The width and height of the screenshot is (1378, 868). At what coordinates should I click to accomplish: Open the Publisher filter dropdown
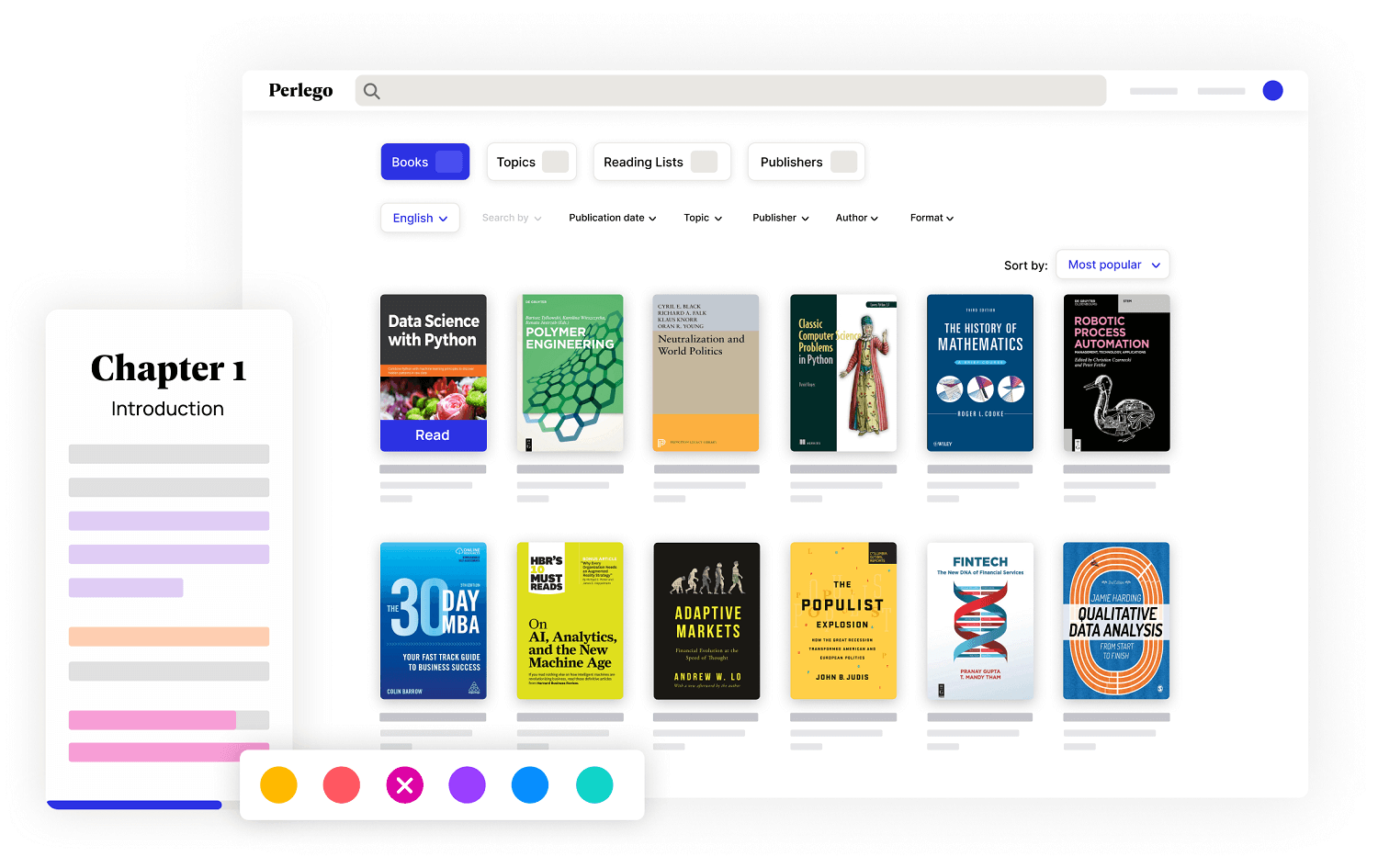pos(781,218)
